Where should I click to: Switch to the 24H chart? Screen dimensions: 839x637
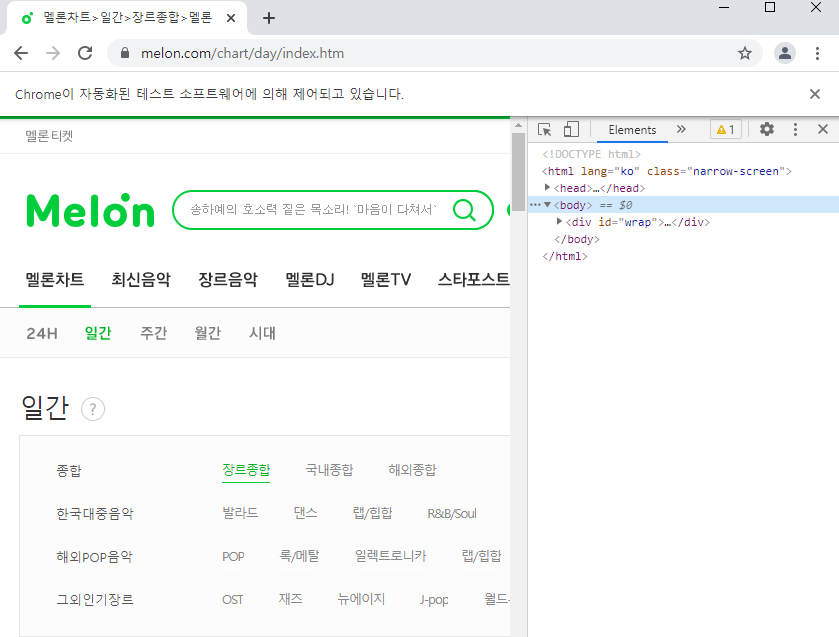click(x=42, y=333)
